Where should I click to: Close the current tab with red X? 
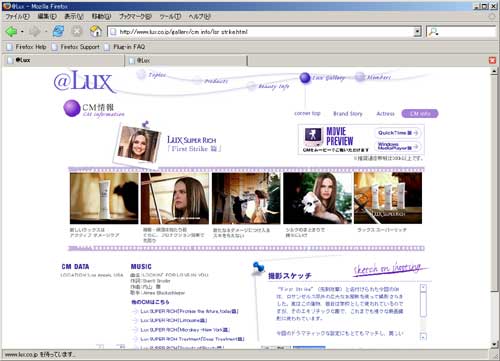click(x=492, y=60)
